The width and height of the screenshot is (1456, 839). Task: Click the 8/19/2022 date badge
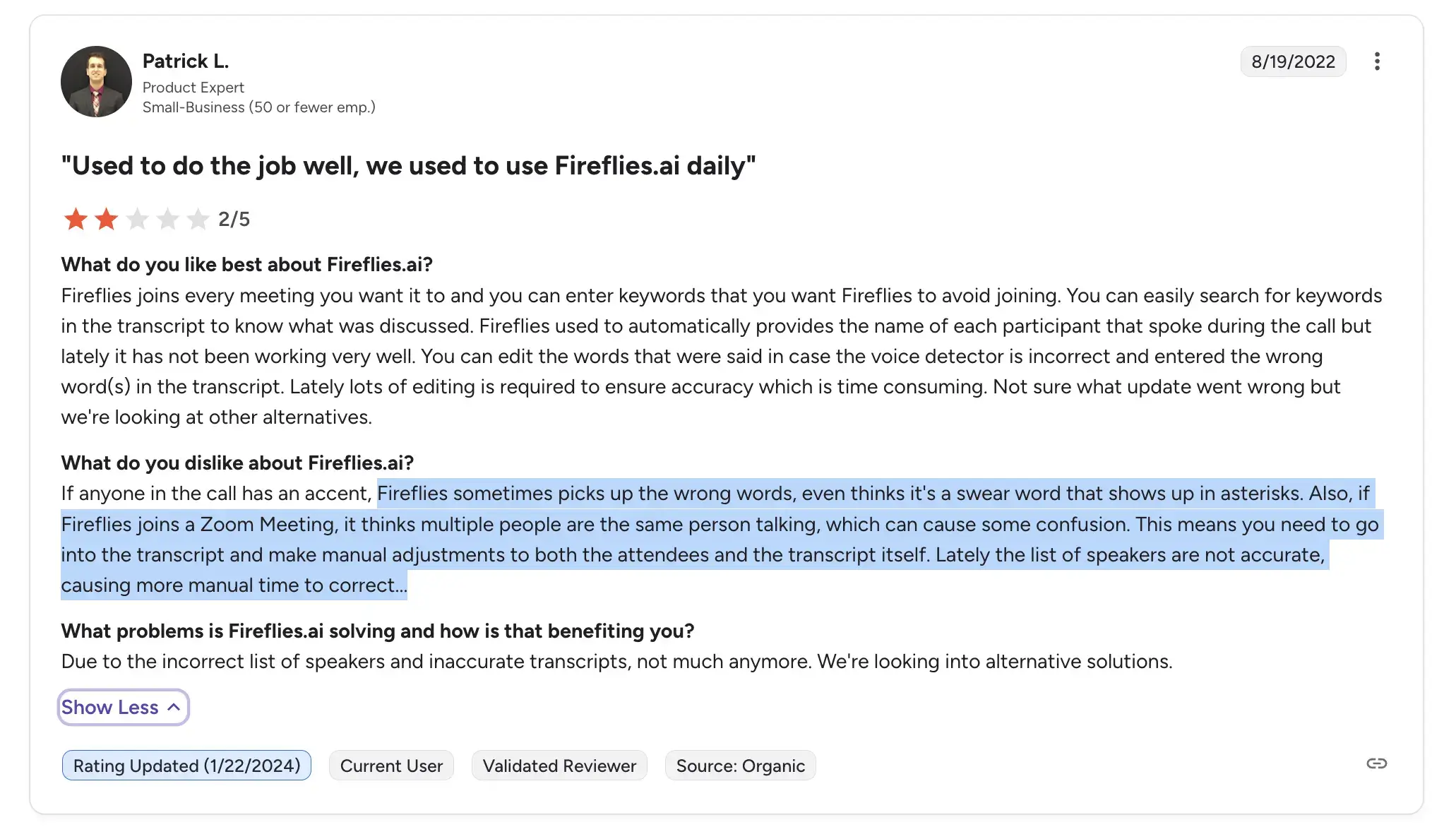point(1293,61)
